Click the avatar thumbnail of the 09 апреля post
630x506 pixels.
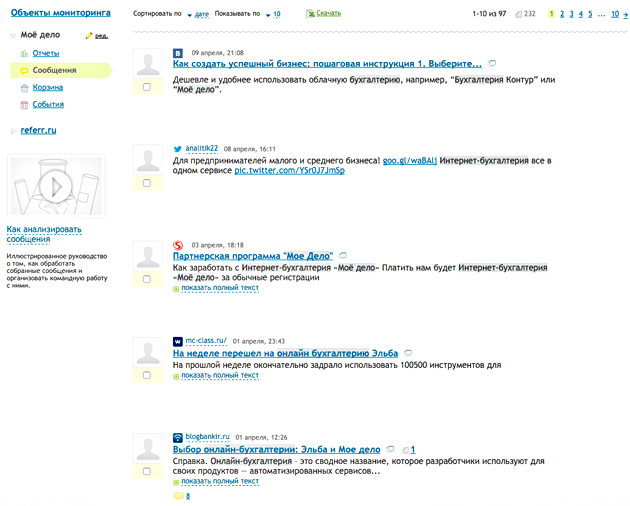pos(148,64)
